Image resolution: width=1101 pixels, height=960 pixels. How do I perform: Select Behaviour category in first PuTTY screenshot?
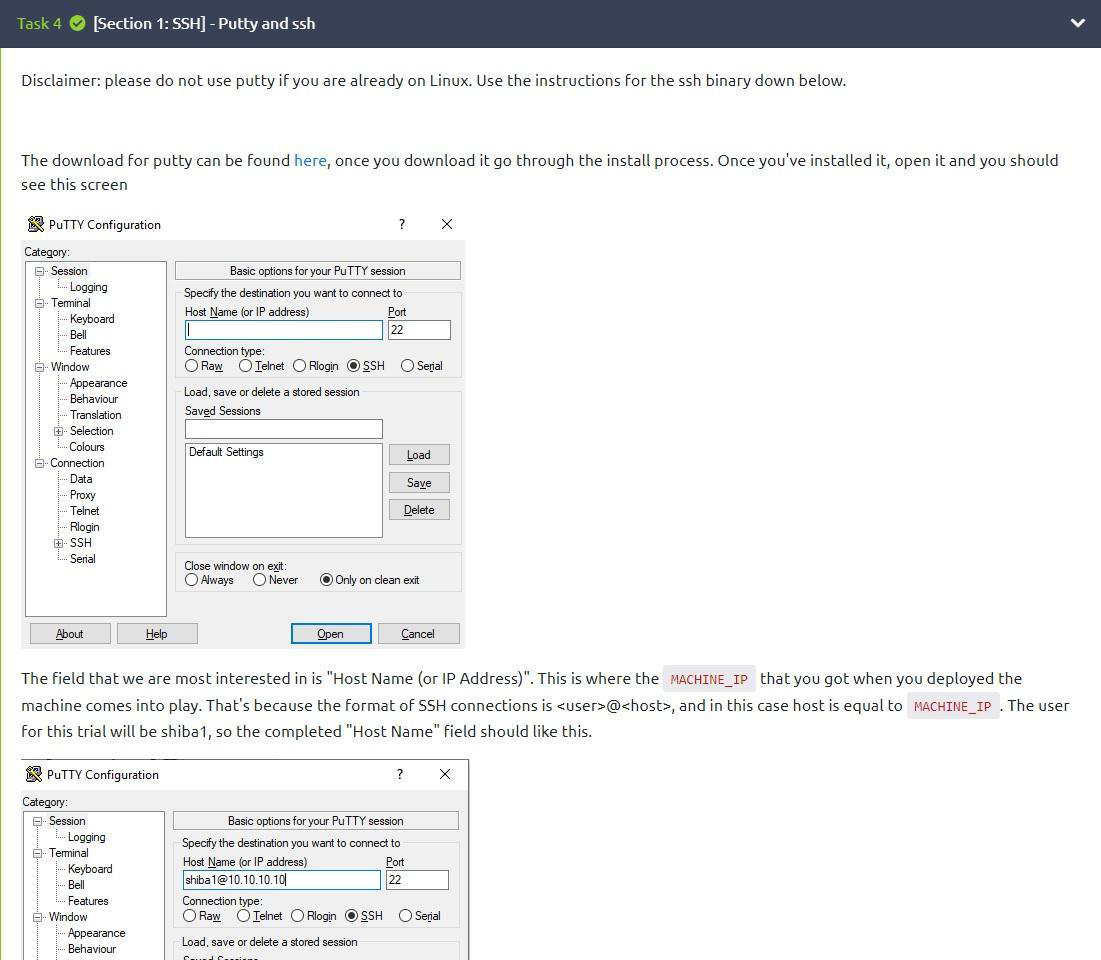tap(94, 399)
